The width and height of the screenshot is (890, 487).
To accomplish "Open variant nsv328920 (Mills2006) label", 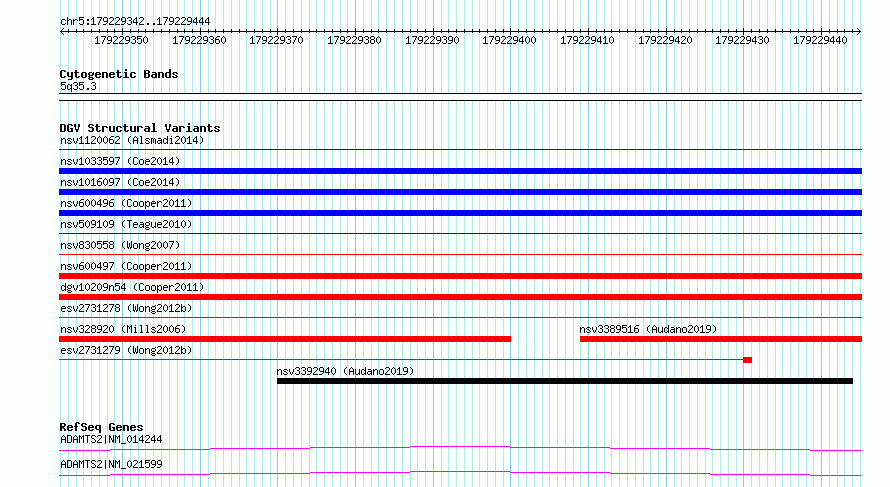I will pos(123,329).
